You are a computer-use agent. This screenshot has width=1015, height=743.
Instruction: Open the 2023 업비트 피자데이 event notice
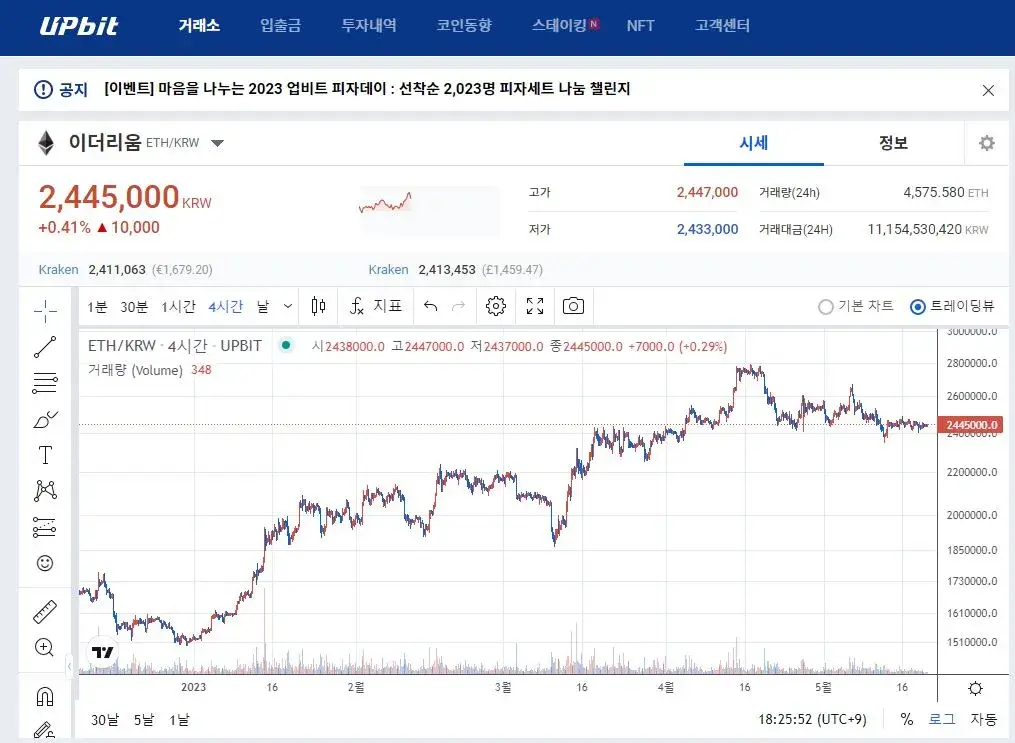tap(367, 89)
